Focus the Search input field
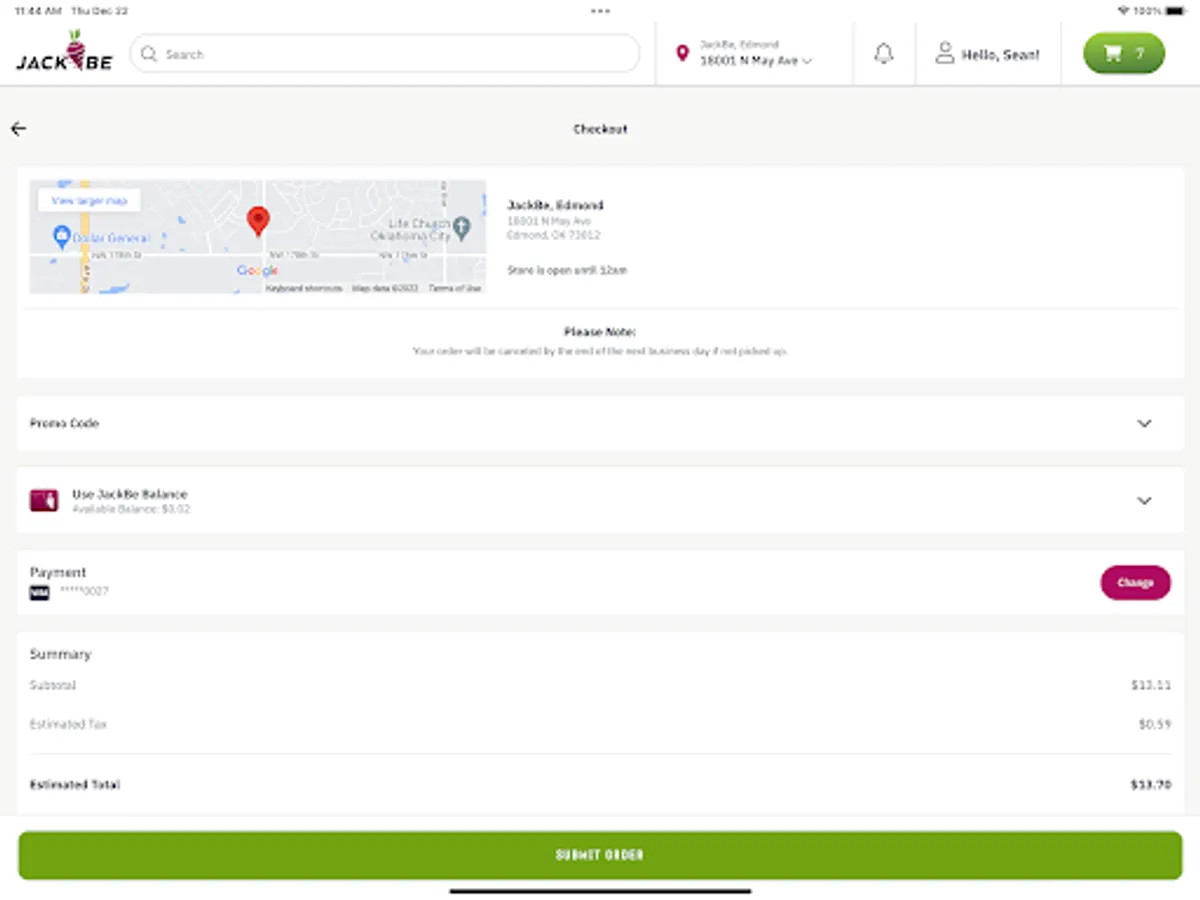 (385, 54)
